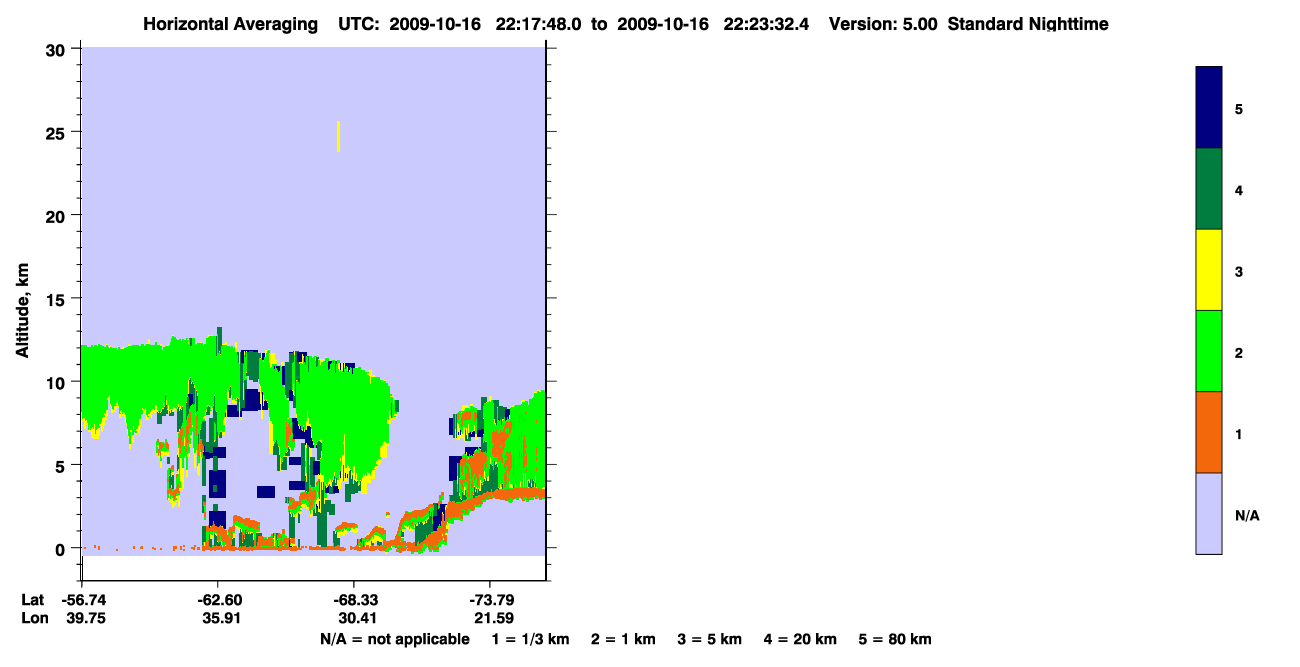Viewport: 1300px width, 667px height.
Task: Click the colorbar label '4'
Action: [1239, 190]
